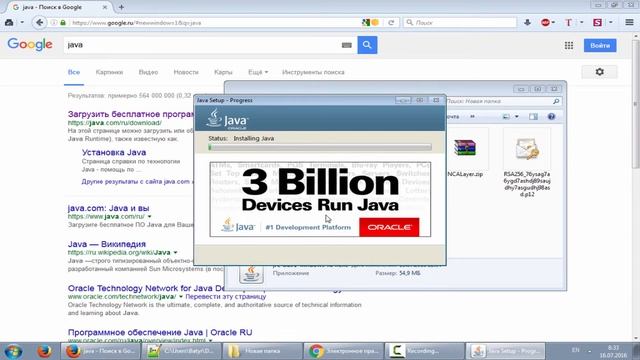Click the Explorer change view icon
This screenshot has width=640, height=360.
point(507,116)
